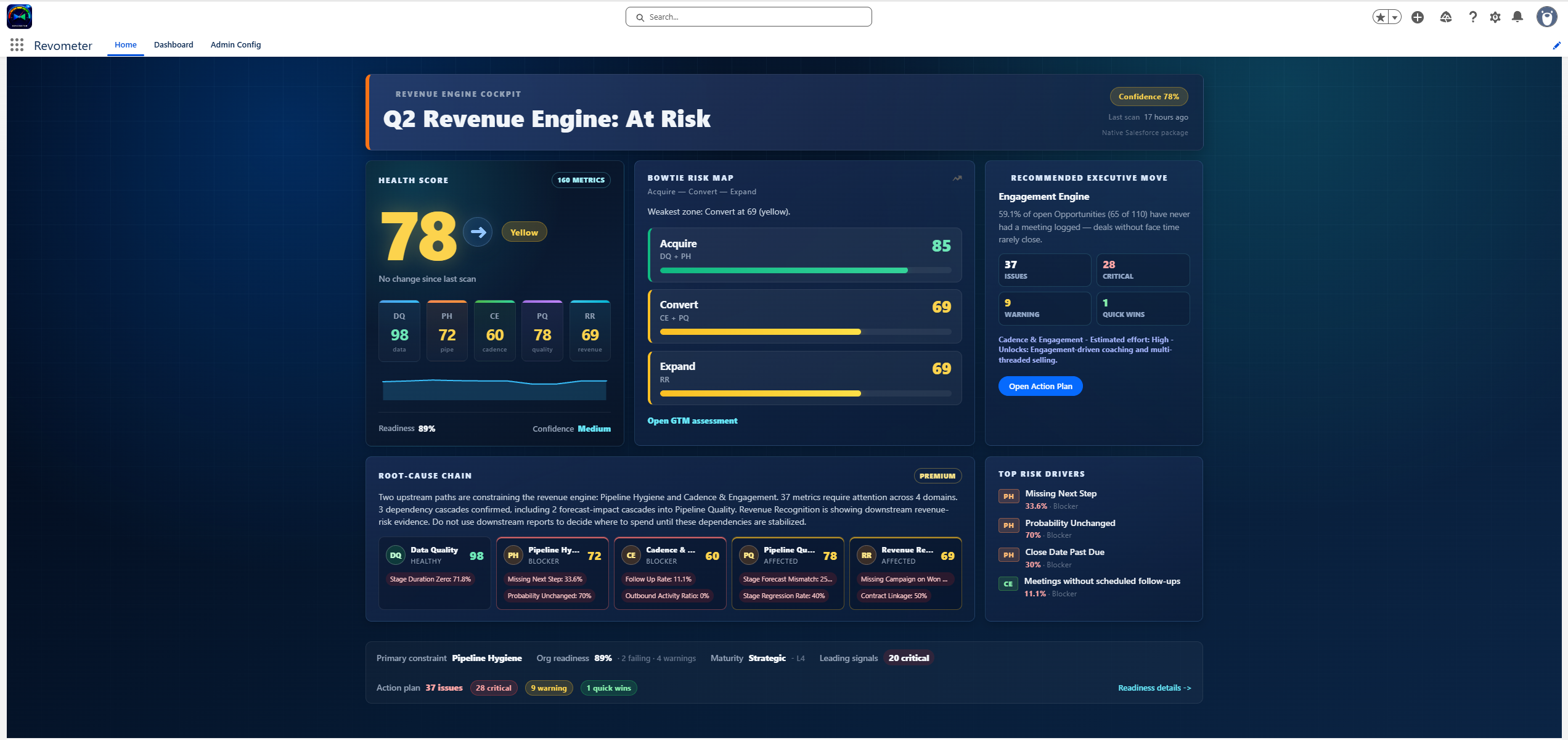Click the 20 critical leading signals pill
The width and height of the screenshot is (1568, 740).
click(x=909, y=658)
